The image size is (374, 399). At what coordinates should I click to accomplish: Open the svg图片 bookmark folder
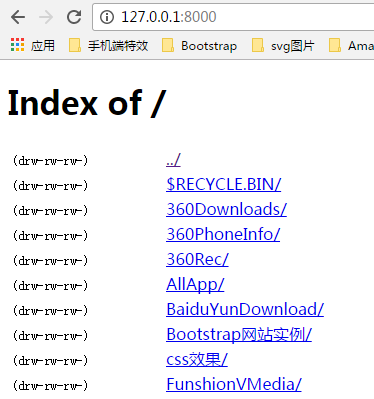(293, 46)
